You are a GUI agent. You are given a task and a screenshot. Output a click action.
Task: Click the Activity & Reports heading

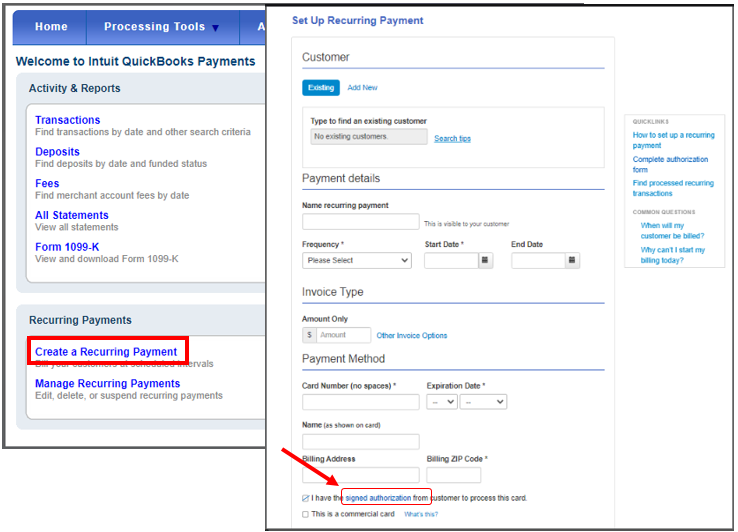tap(74, 88)
